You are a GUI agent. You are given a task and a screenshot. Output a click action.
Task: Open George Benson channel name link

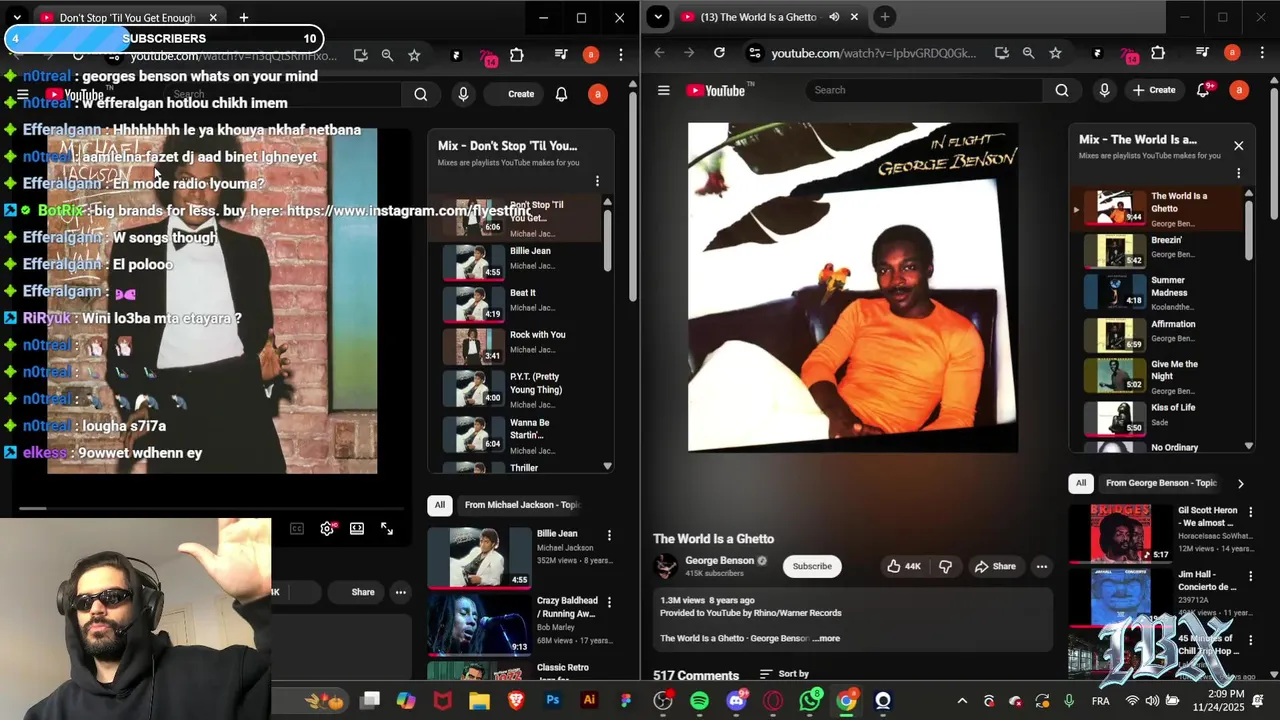719,560
